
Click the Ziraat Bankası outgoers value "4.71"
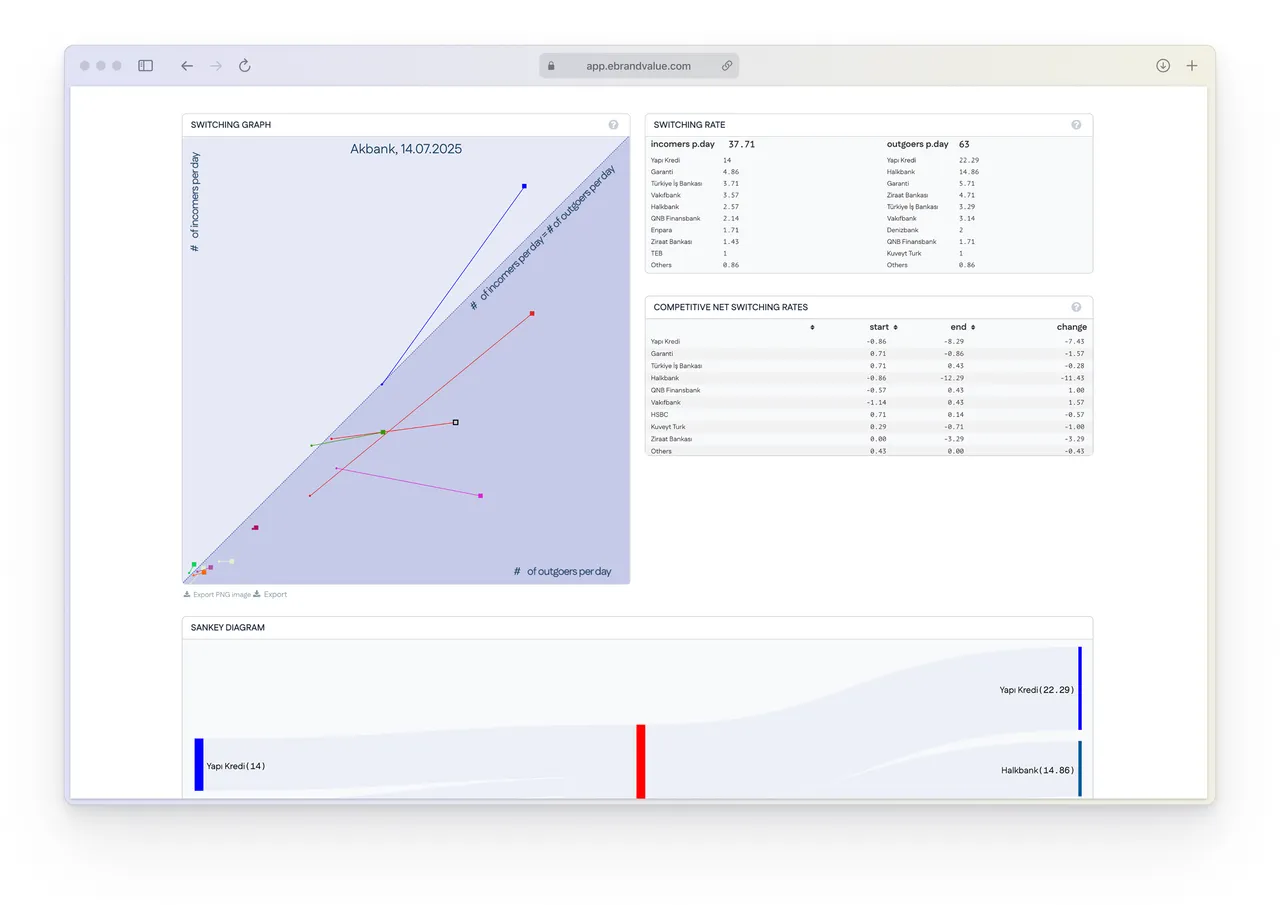click(967, 195)
